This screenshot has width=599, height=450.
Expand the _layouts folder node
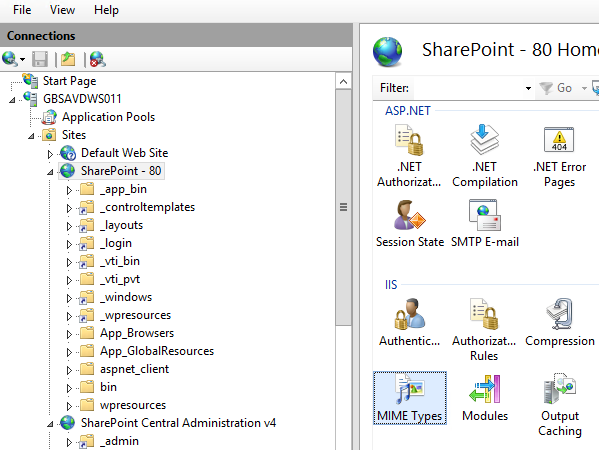[x=69, y=226]
